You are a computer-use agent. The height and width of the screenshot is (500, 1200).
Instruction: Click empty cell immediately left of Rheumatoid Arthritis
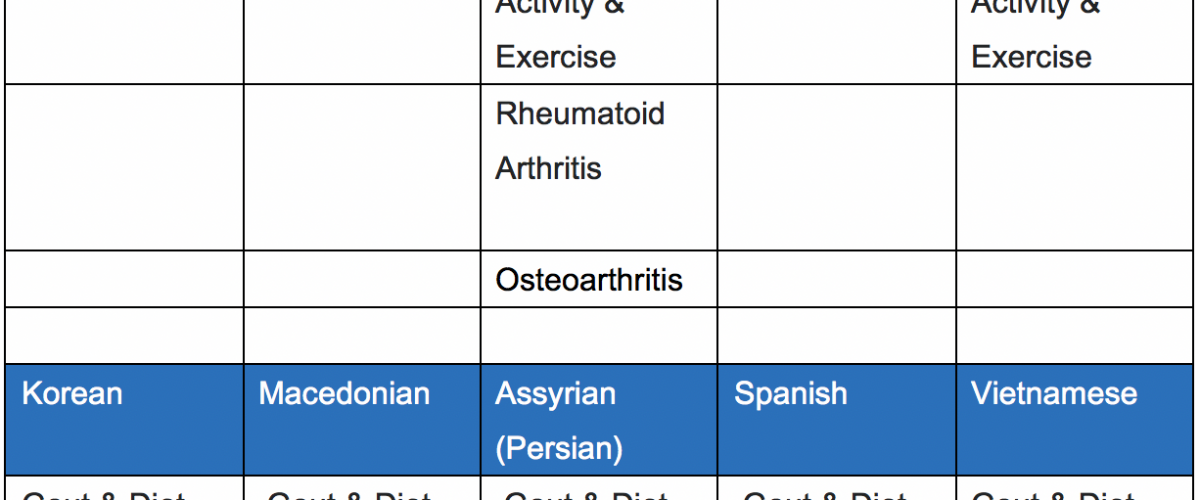coord(362,167)
